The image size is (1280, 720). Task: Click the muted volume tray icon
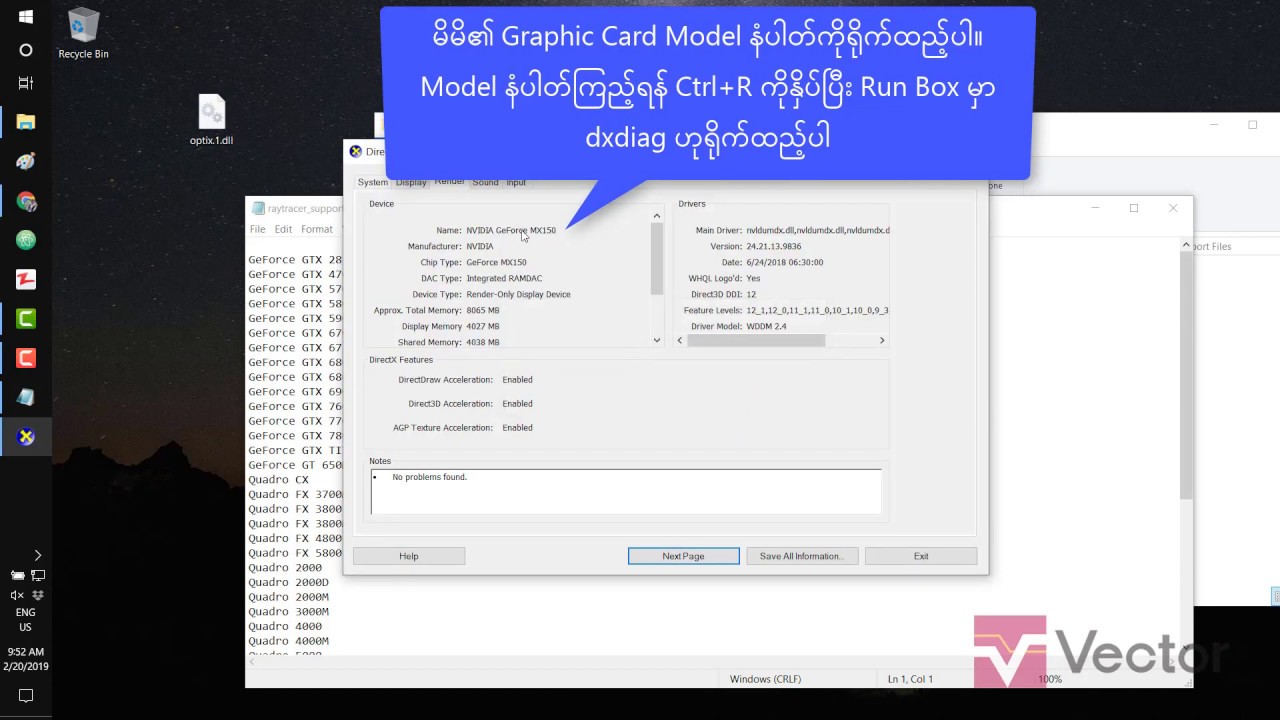tap(17, 595)
